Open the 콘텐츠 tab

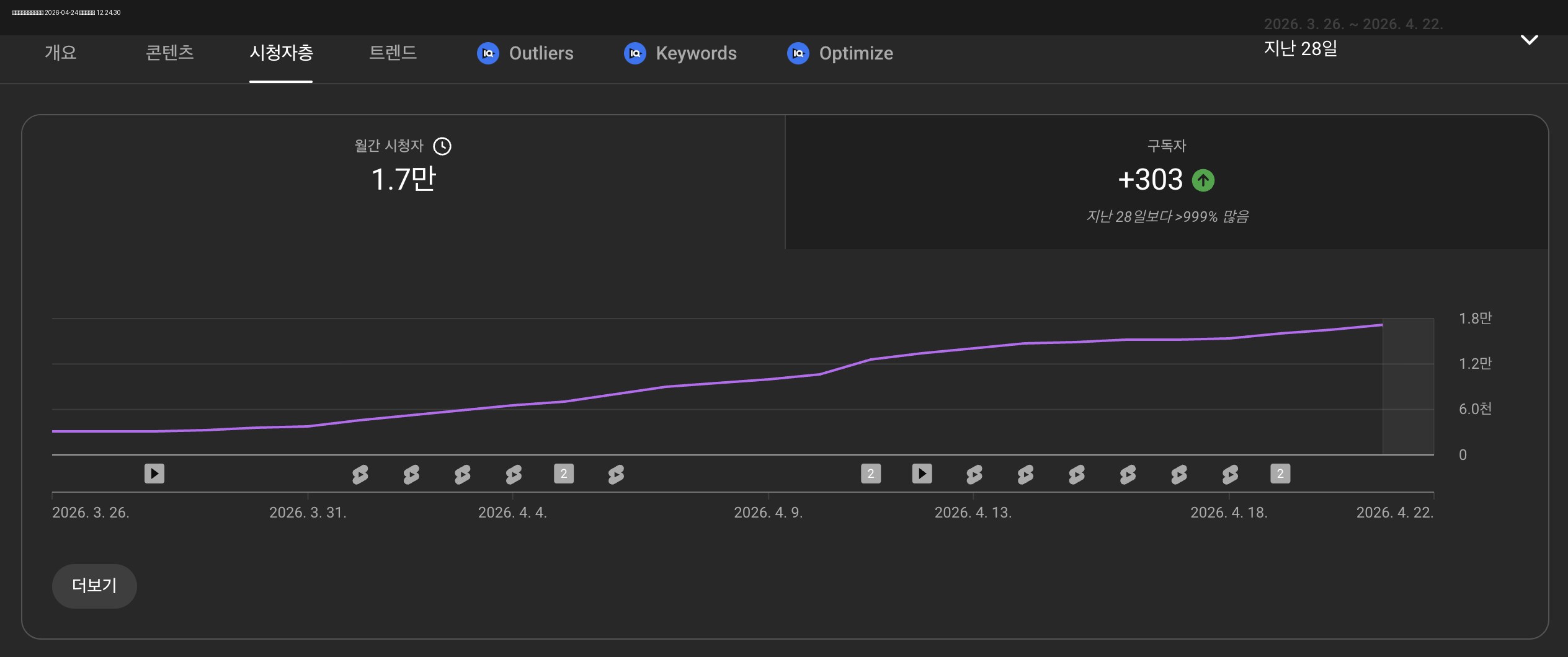pos(169,53)
